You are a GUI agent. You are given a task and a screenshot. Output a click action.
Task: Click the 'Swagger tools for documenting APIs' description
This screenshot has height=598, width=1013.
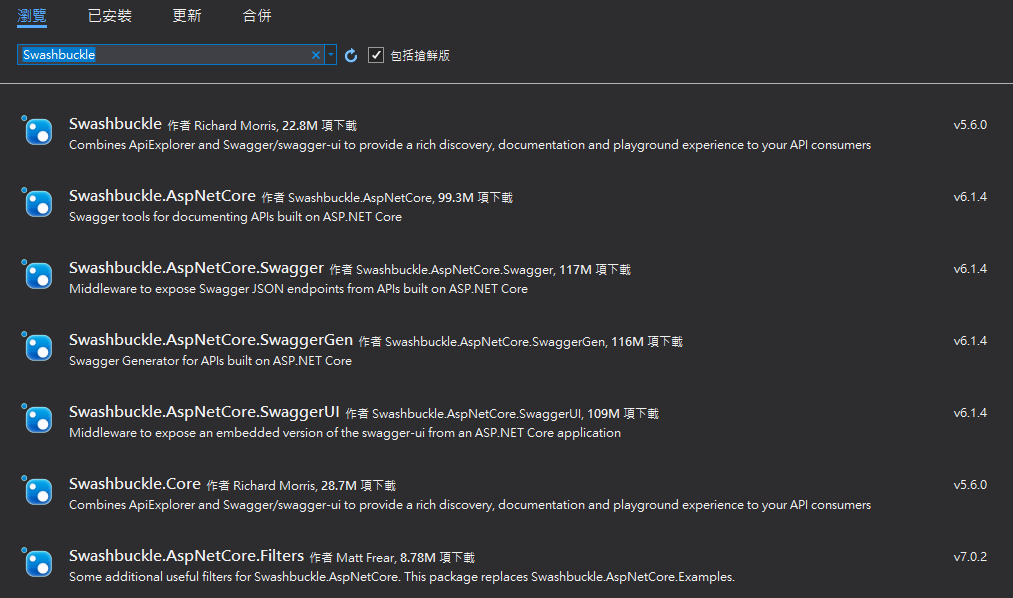pyautogui.click(x=235, y=217)
